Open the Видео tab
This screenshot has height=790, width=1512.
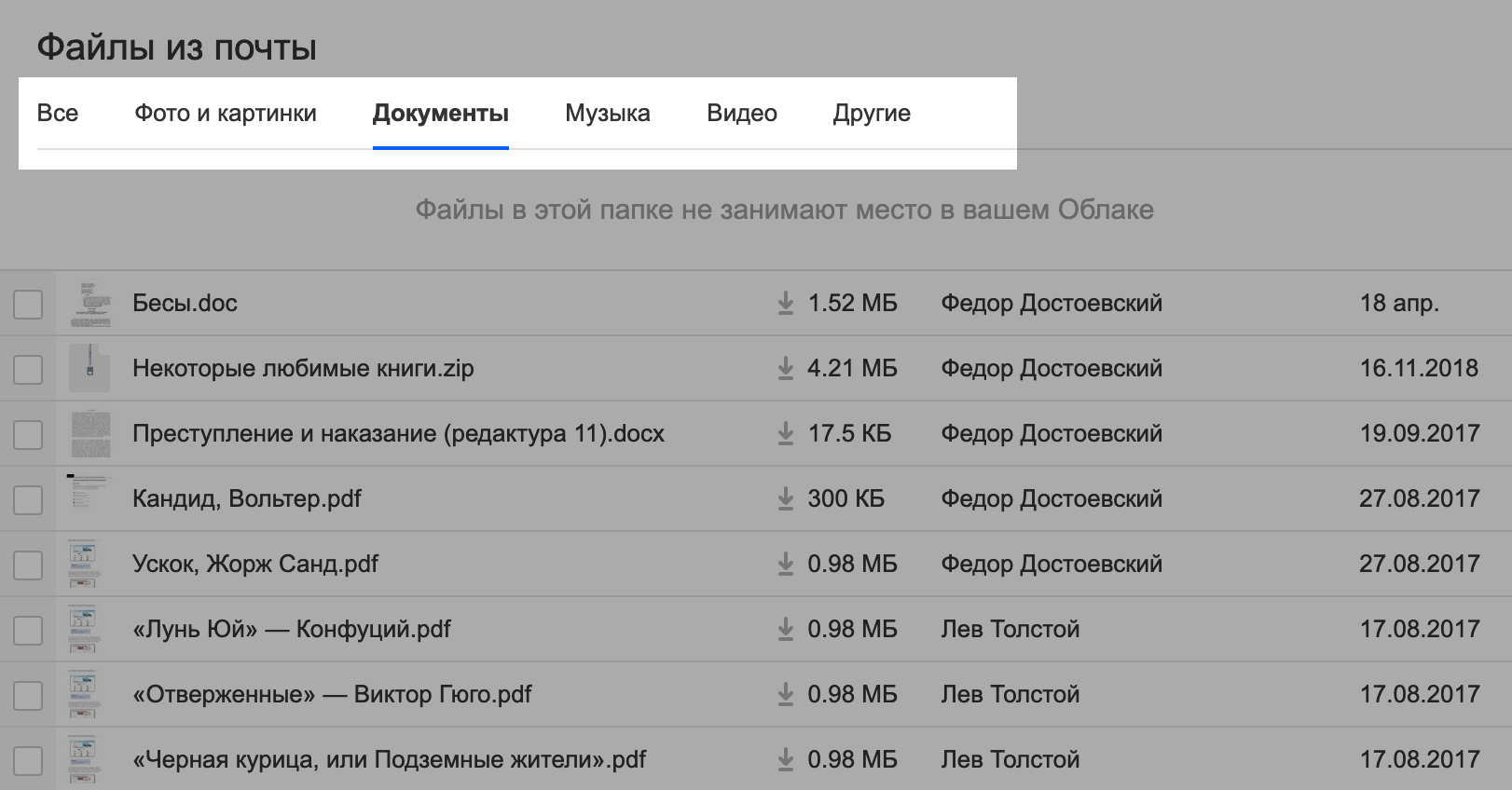[x=742, y=113]
